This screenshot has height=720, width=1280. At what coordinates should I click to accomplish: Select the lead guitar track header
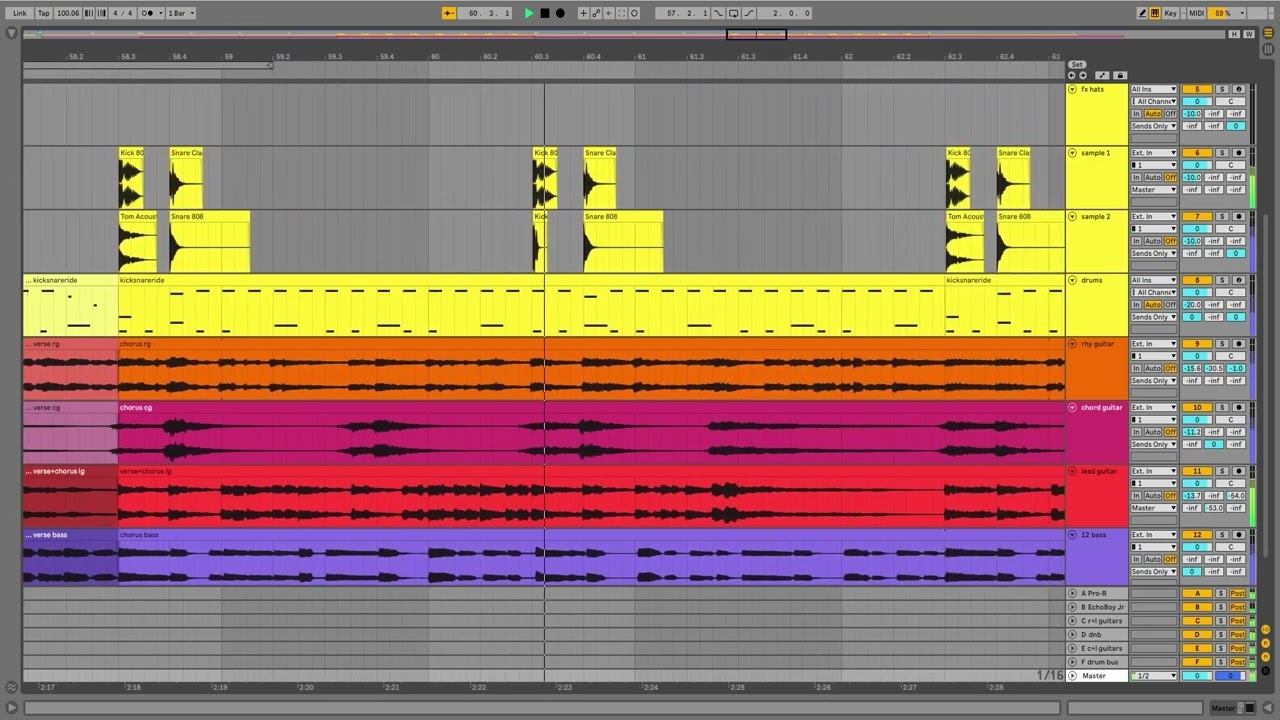(1097, 495)
